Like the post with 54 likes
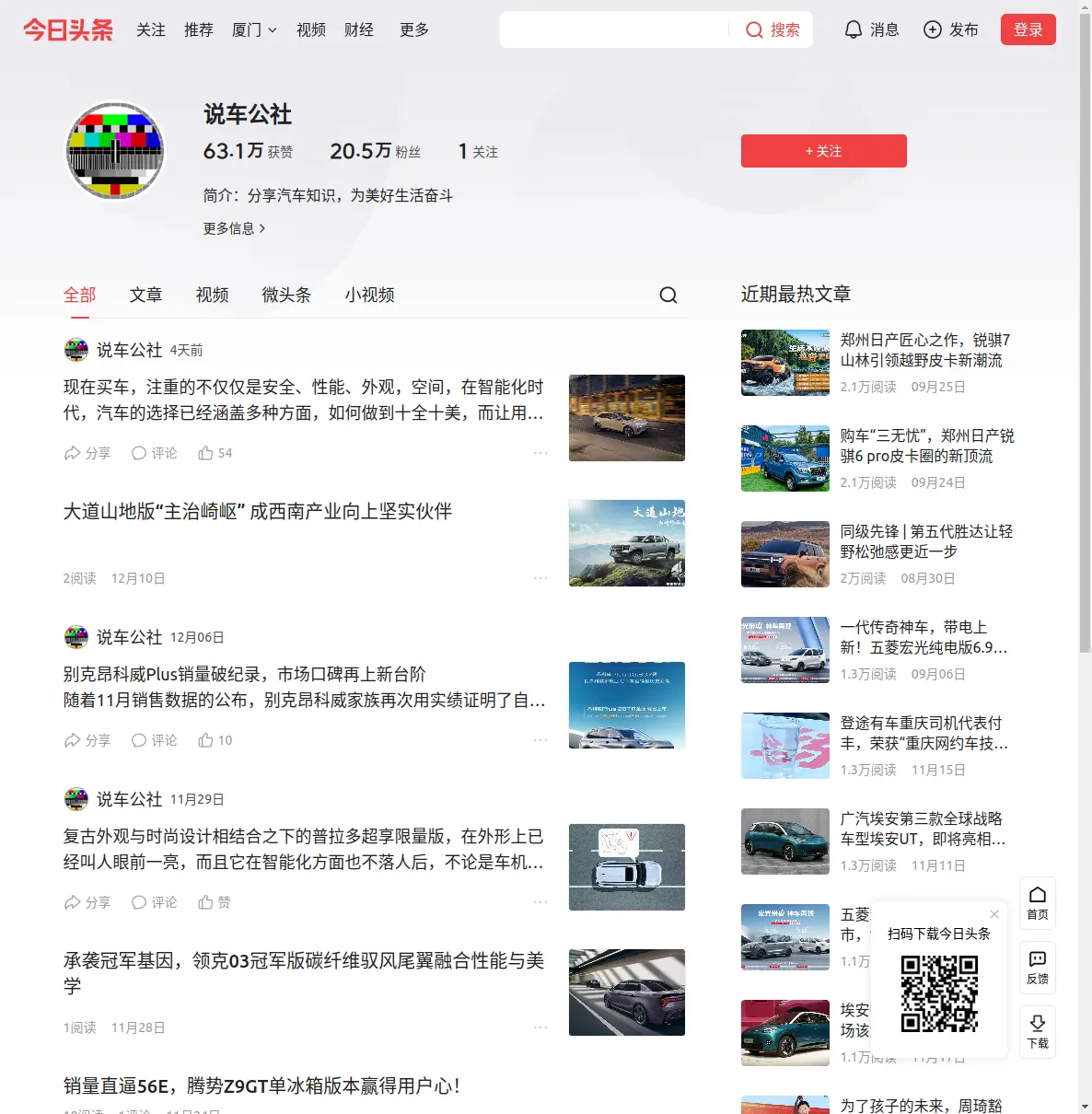The width and height of the screenshot is (1092, 1114). coord(215,453)
